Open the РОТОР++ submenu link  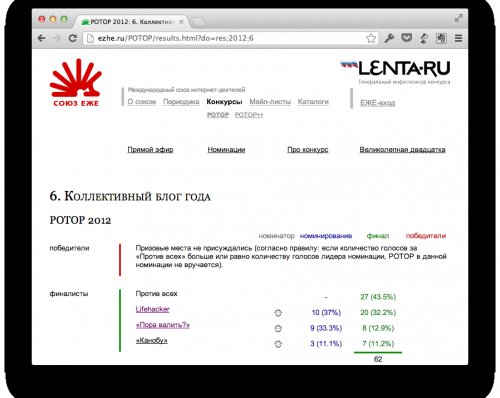[x=249, y=115]
